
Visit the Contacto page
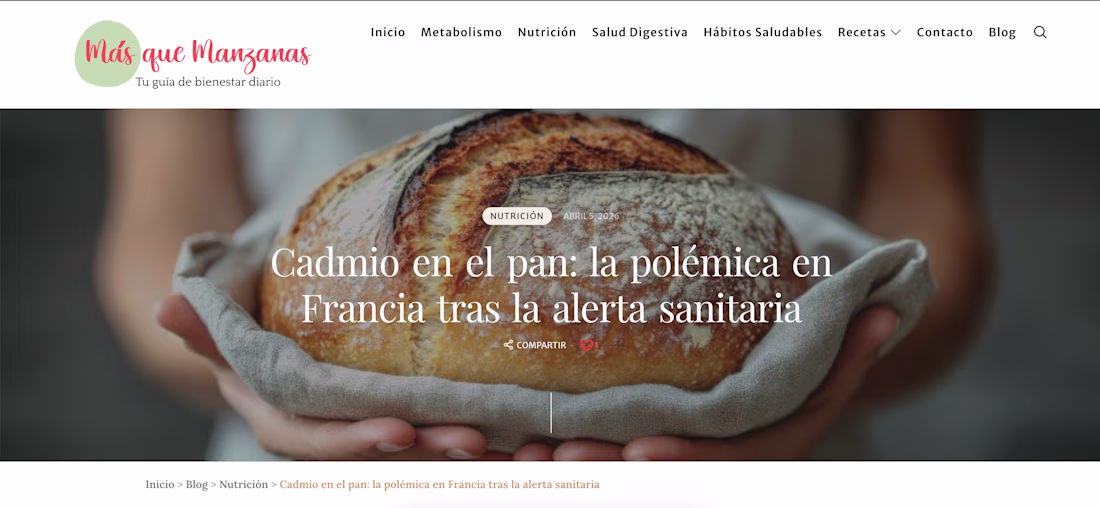tap(945, 32)
